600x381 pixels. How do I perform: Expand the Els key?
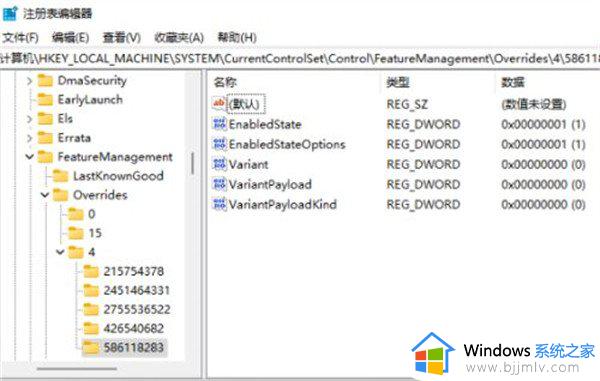pos(29,119)
